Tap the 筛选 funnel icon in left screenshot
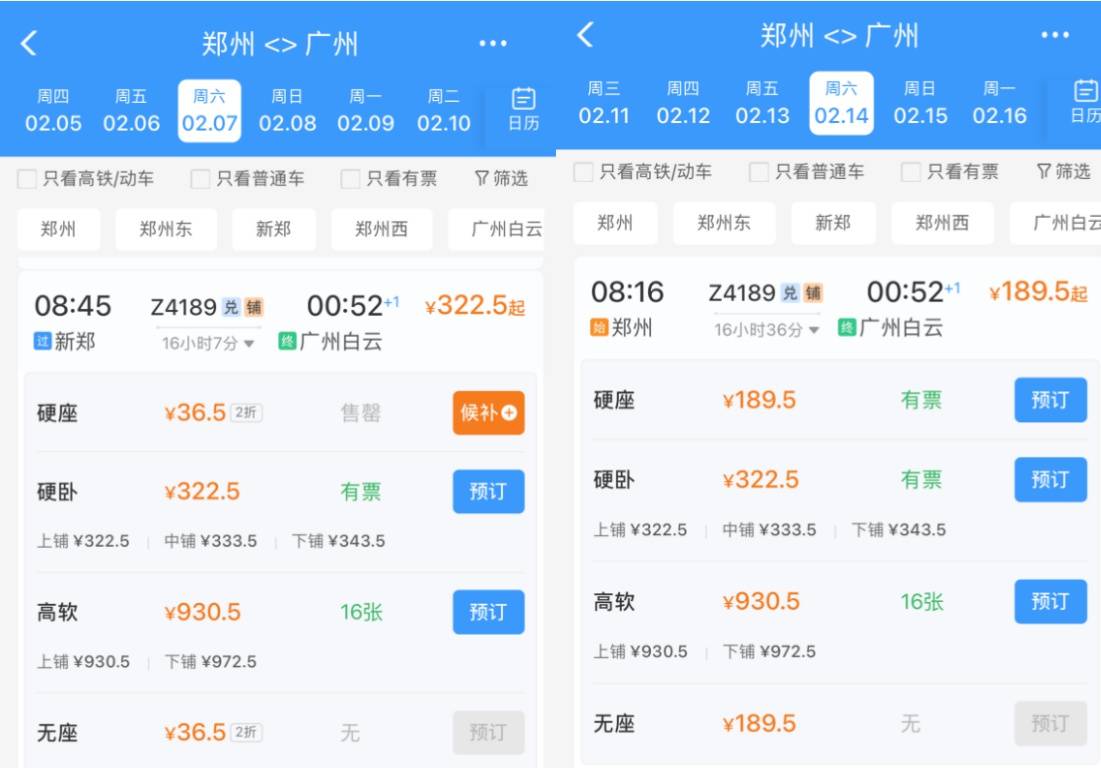Image resolution: width=1101 pixels, height=768 pixels. tap(482, 179)
